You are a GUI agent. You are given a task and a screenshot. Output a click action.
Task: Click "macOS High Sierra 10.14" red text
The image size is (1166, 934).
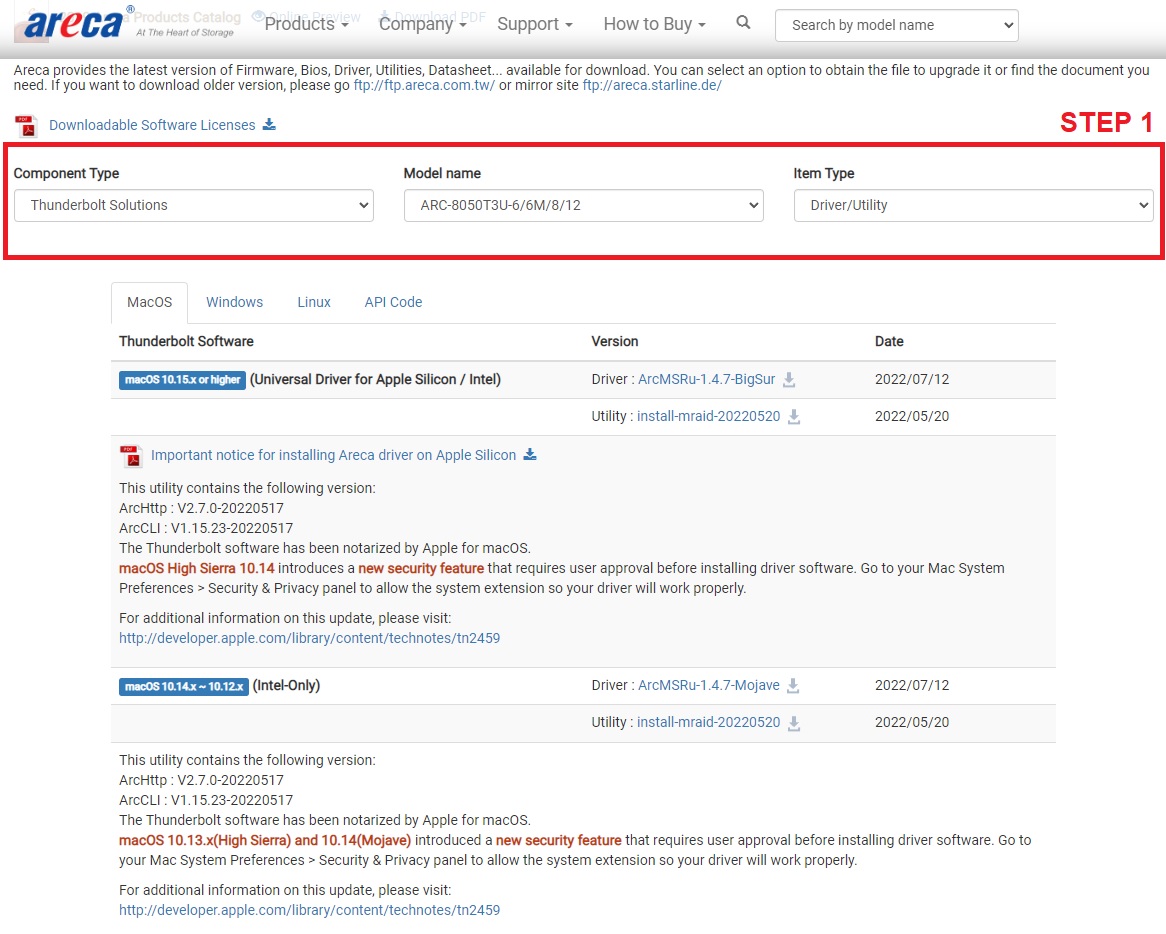pyautogui.click(x=196, y=568)
